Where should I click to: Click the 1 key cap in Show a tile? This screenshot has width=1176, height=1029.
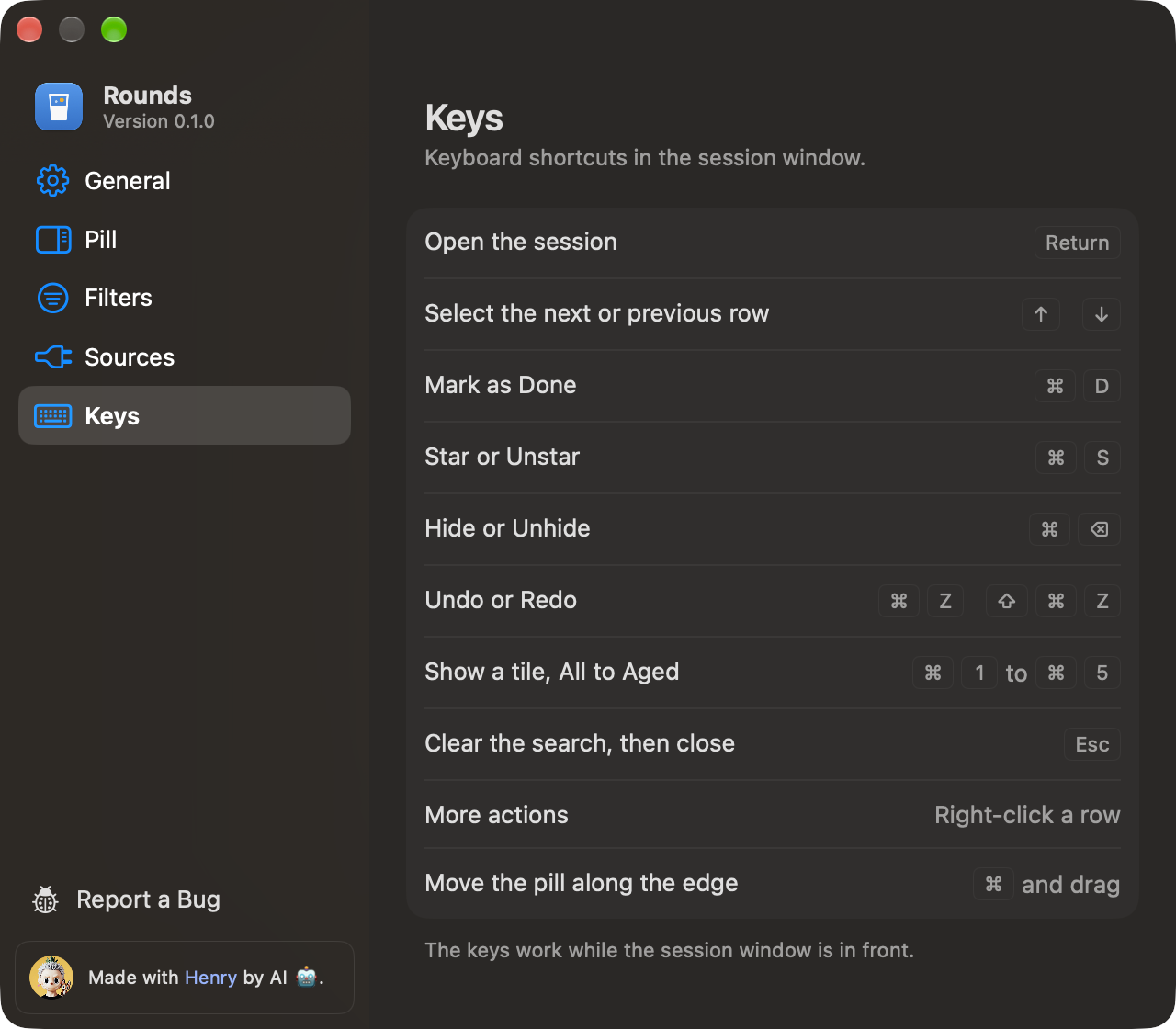pos(979,673)
